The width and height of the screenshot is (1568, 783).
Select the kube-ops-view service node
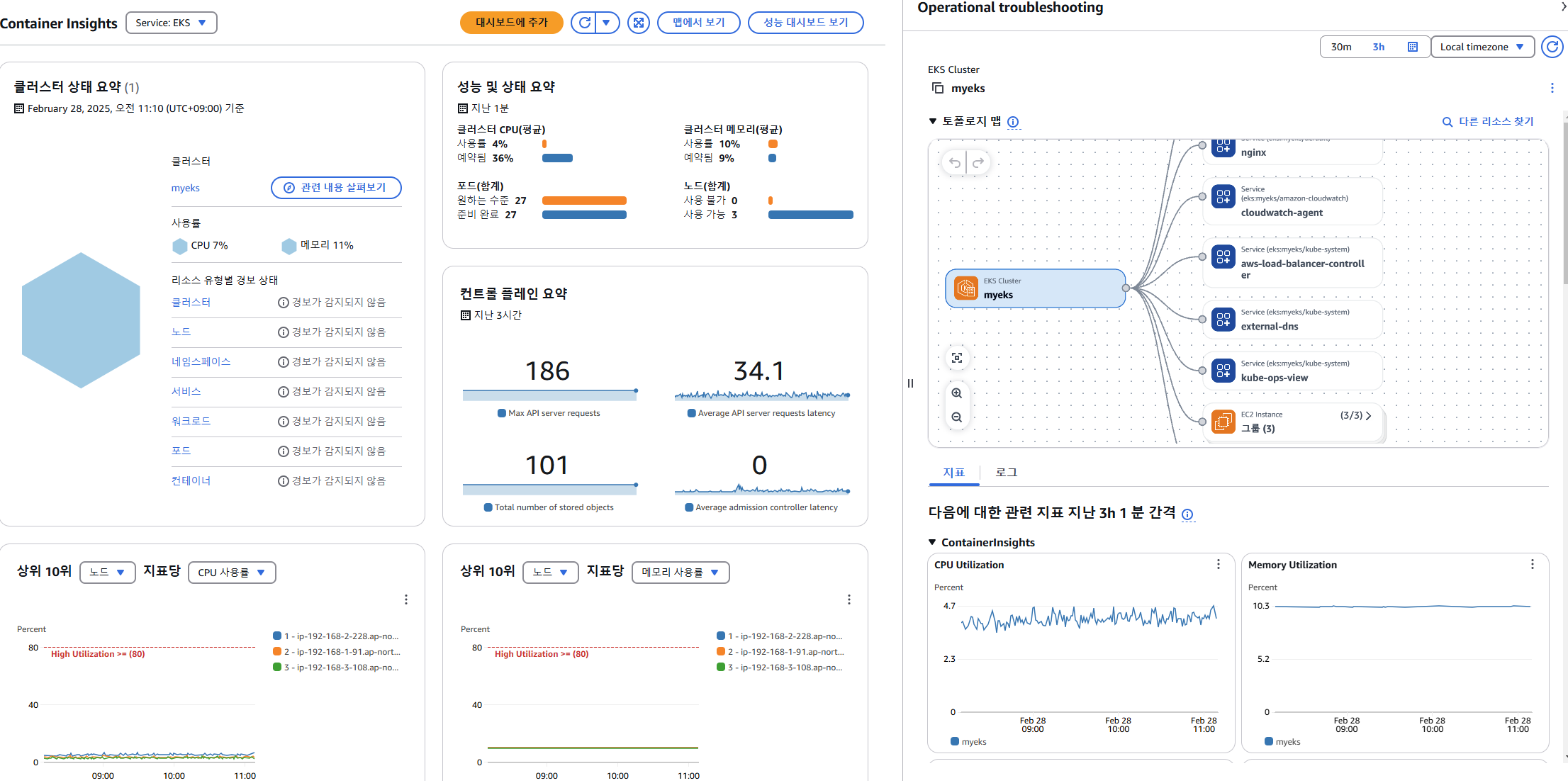click(1293, 371)
